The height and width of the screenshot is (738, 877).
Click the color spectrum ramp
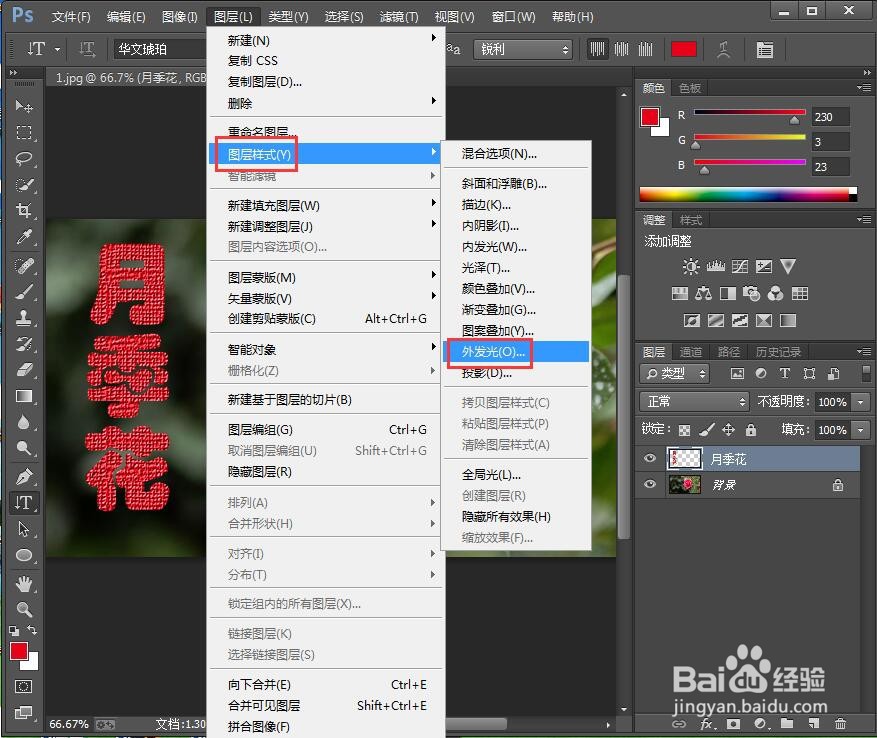(x=748, y=194)
